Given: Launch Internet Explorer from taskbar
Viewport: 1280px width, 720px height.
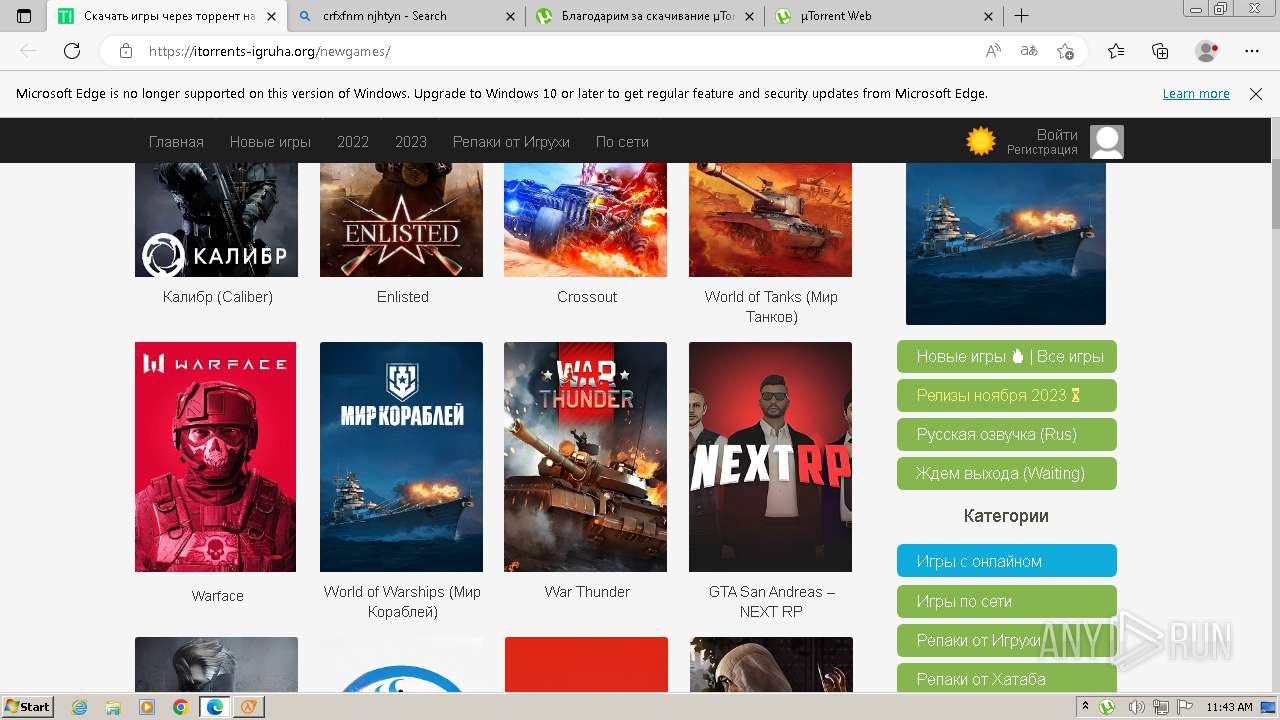Looking at the screenshot, I should tap(79, 707).
